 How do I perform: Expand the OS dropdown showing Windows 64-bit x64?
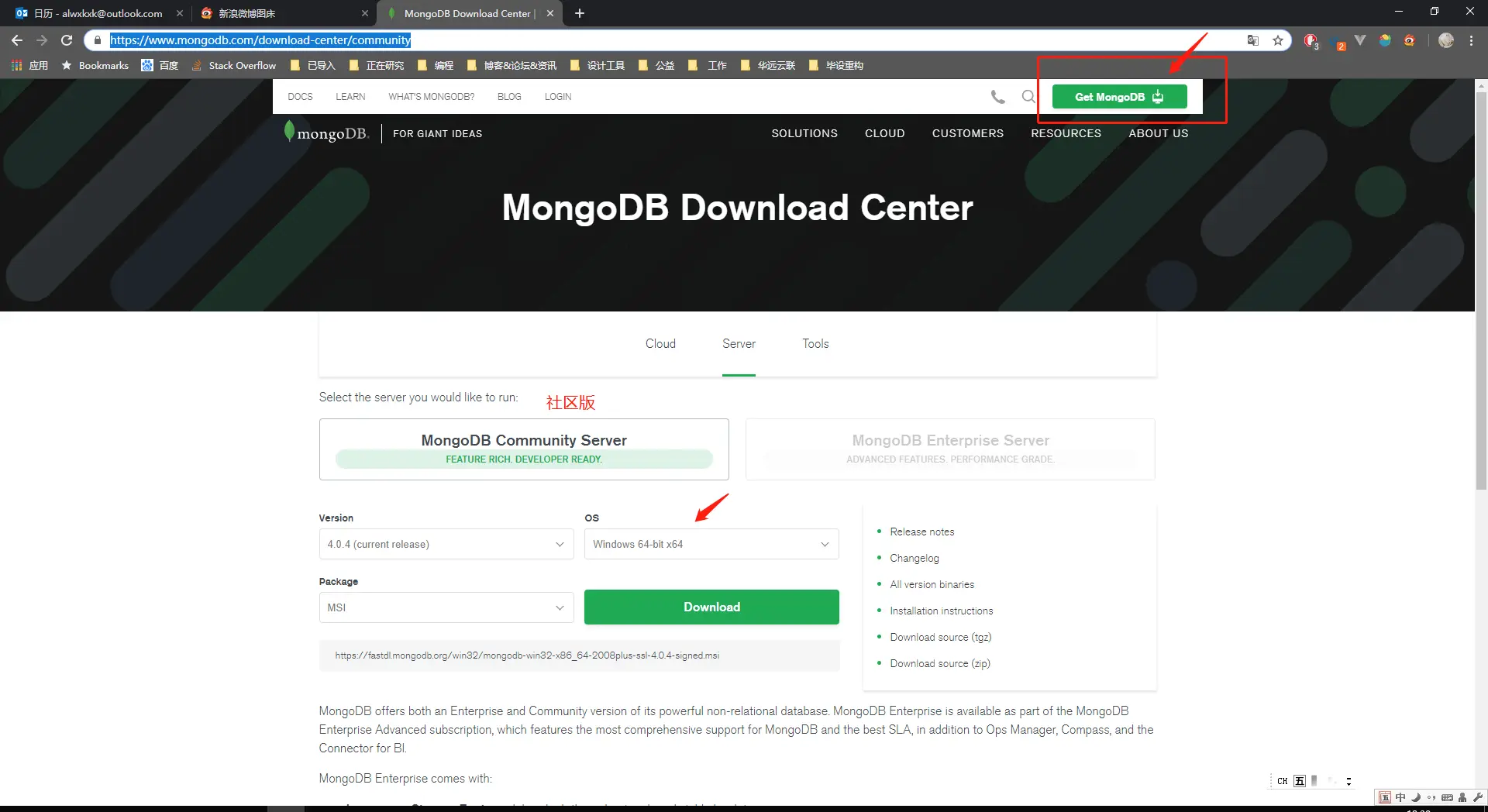711,544
